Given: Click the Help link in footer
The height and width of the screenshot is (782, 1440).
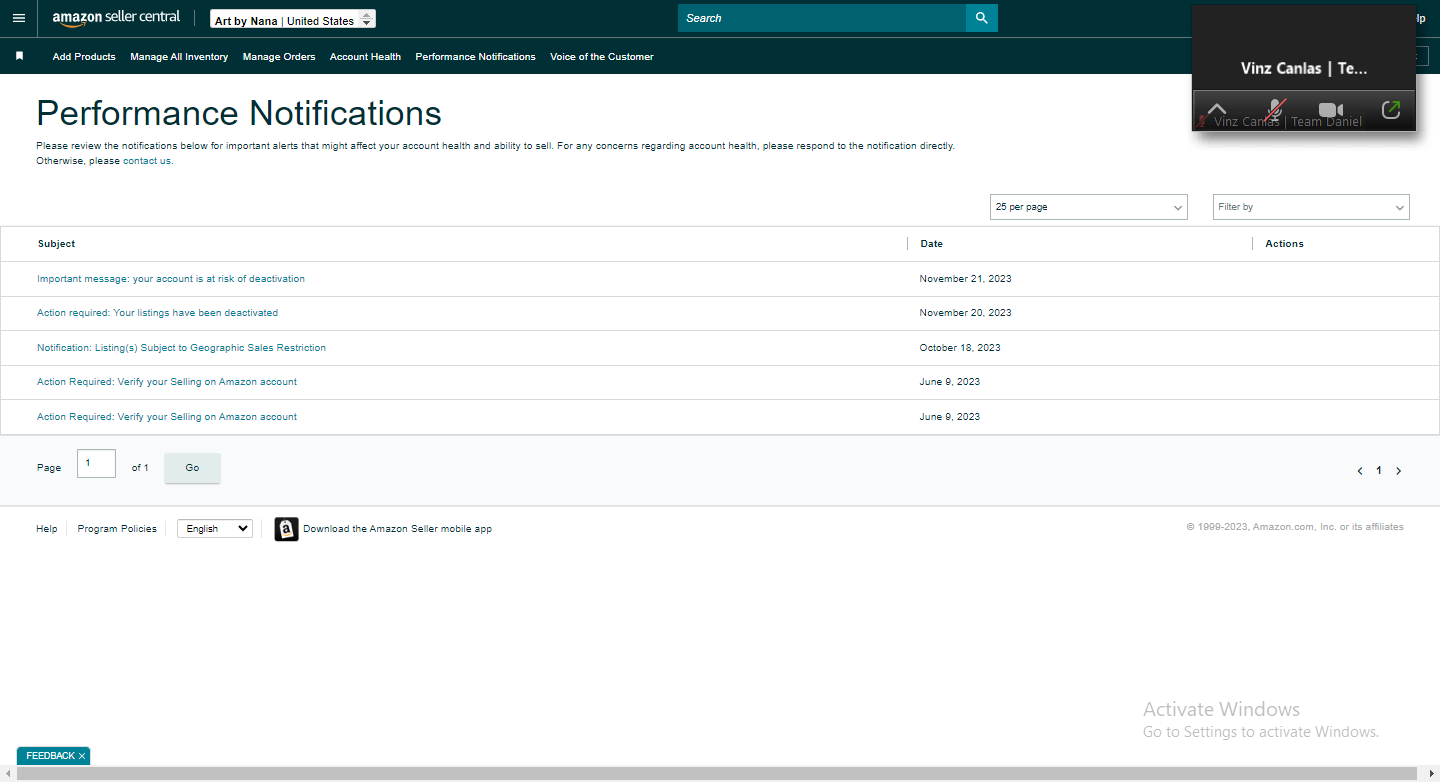Looking at the screenshot, I should [x=47, y=529].
